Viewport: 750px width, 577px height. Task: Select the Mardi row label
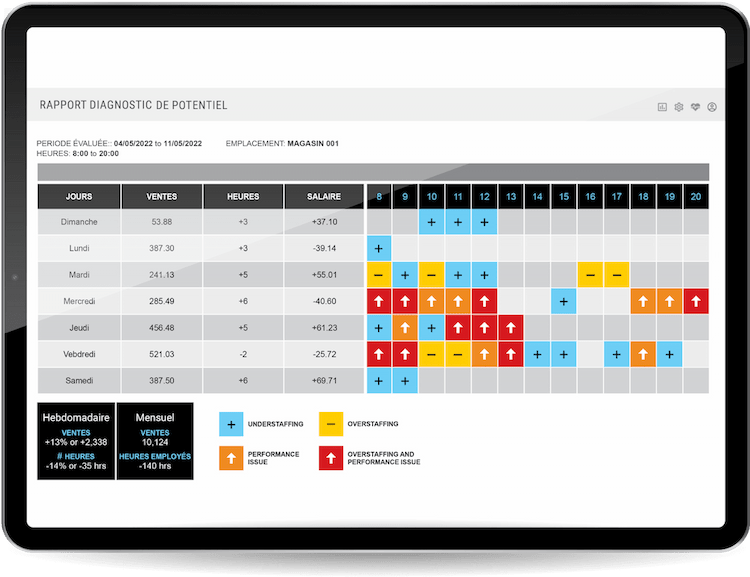(79, 275)
